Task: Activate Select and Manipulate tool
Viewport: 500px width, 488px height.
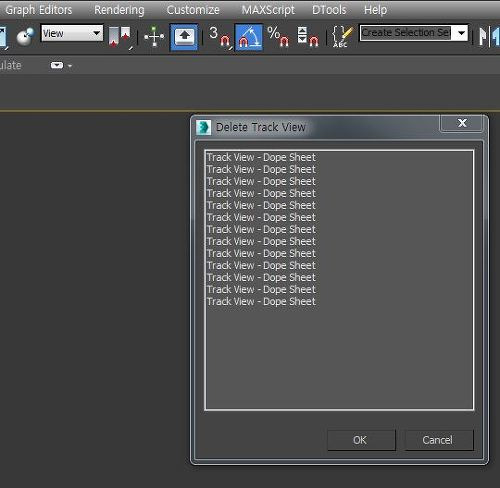Action: 154,36
